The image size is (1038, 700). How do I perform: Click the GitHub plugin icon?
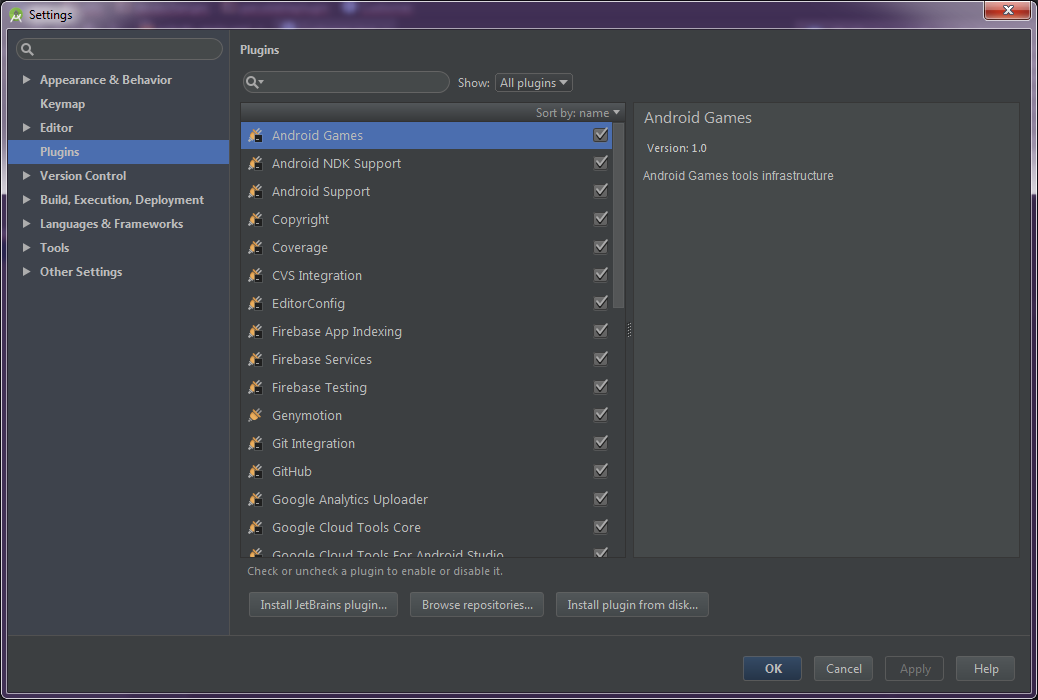pos(256,471)
